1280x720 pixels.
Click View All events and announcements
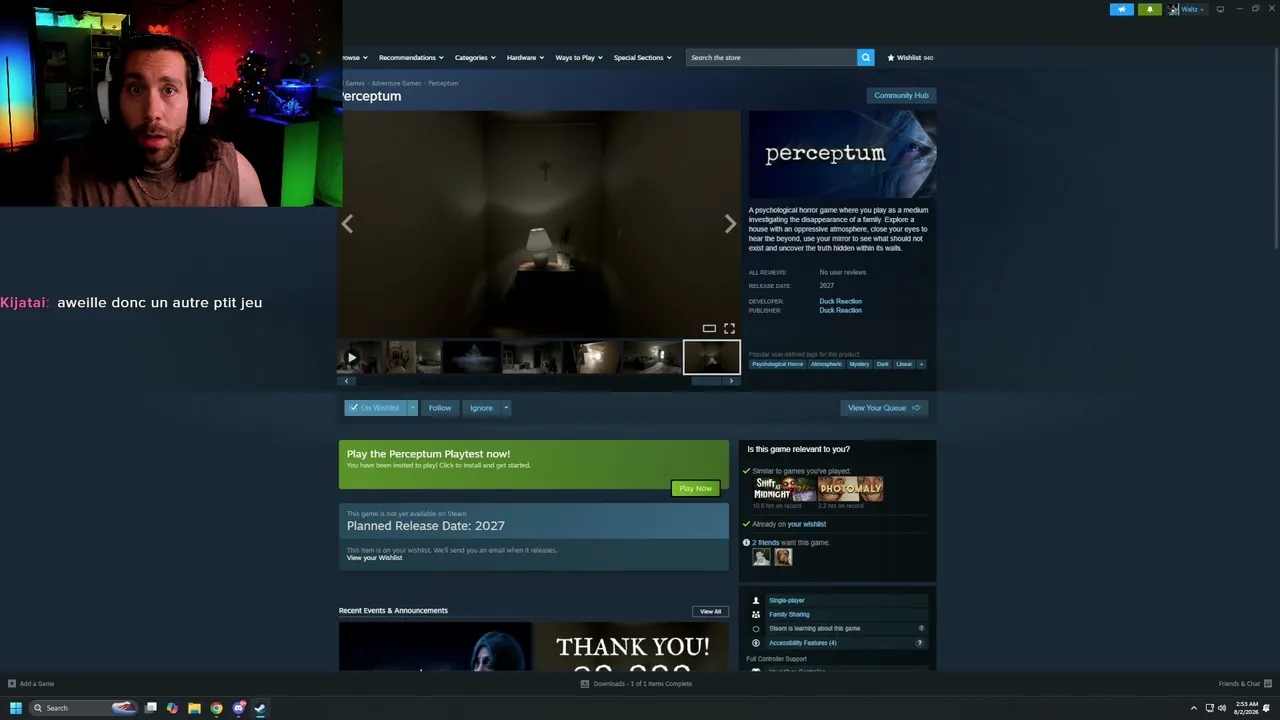pyautogui.click(x=710, y=611)
